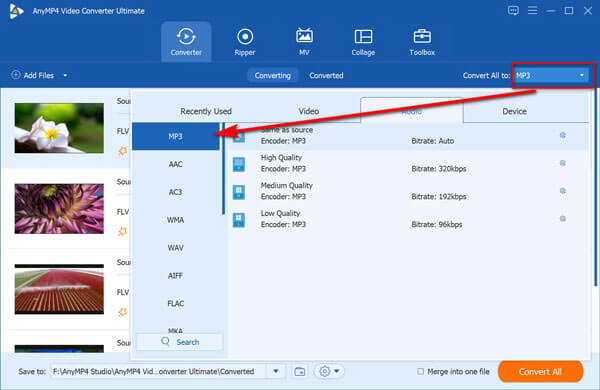Select AIFF in the format list
Screen dimensions: 600x390
[176, 276]
